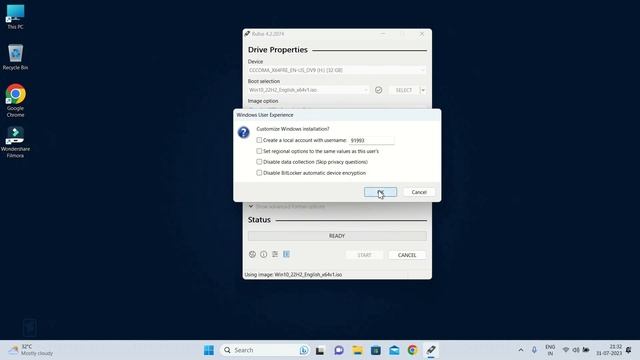Click CANCEL button in Rufus window
This screenshot has width=640, height=360.
[x=407, y=255]
